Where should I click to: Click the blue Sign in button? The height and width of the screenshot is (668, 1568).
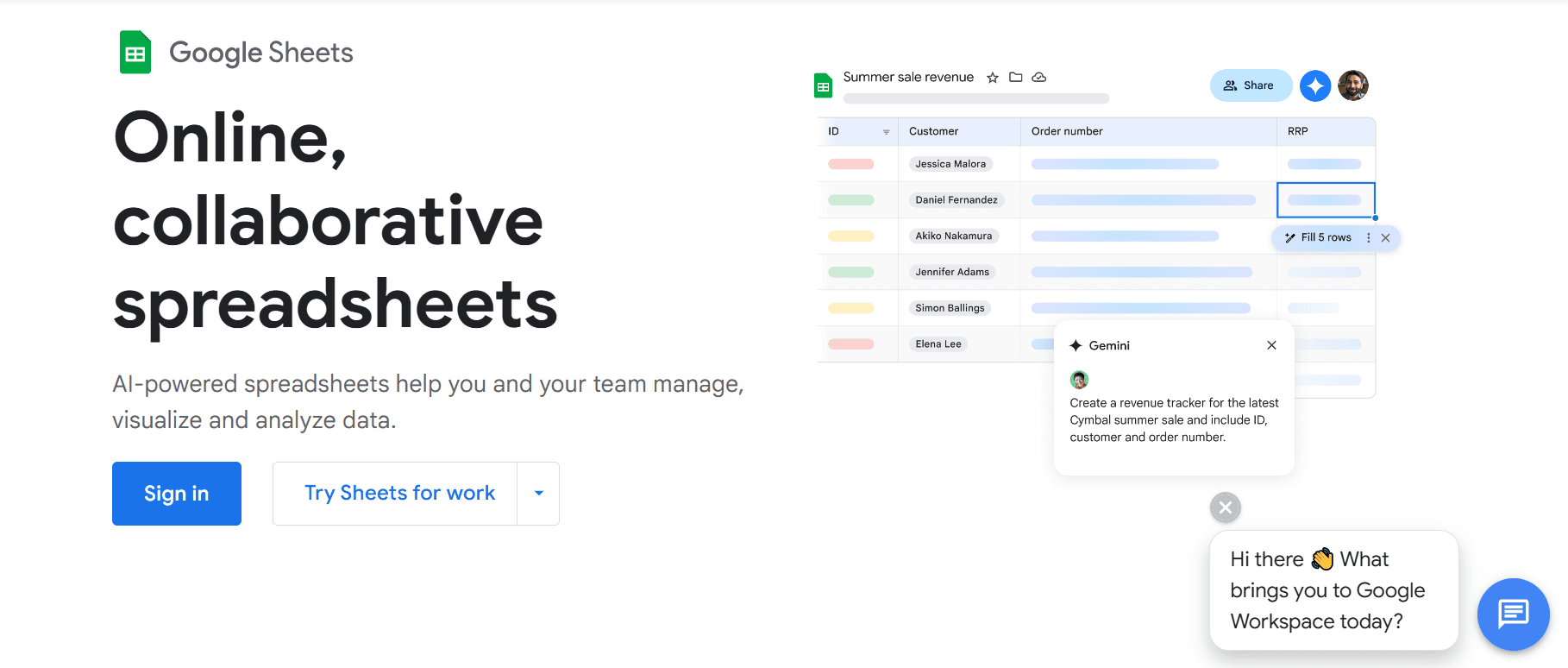click(177, 494)
